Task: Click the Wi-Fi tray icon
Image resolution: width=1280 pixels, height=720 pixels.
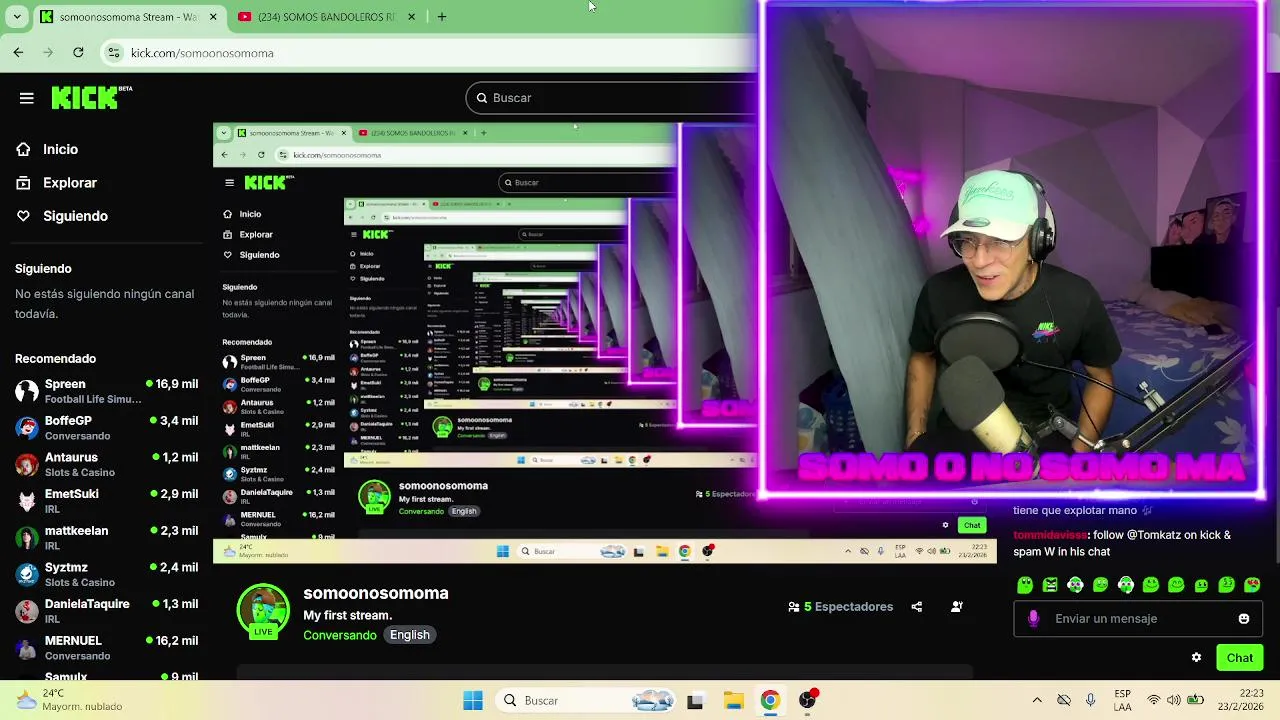Action: [x=1154, y=700]
